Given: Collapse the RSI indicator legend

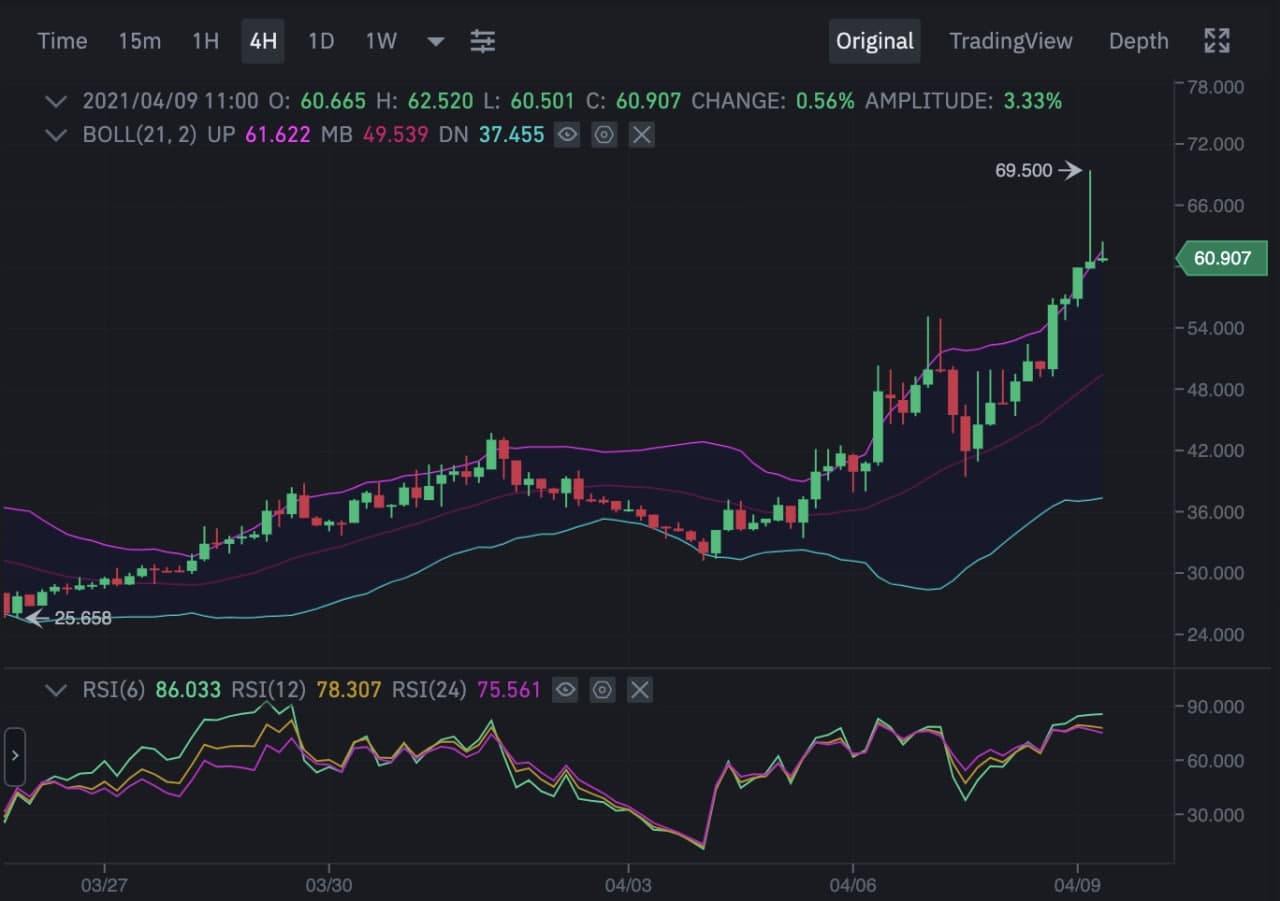Looking at the screenshot, I should pos(56,689).
